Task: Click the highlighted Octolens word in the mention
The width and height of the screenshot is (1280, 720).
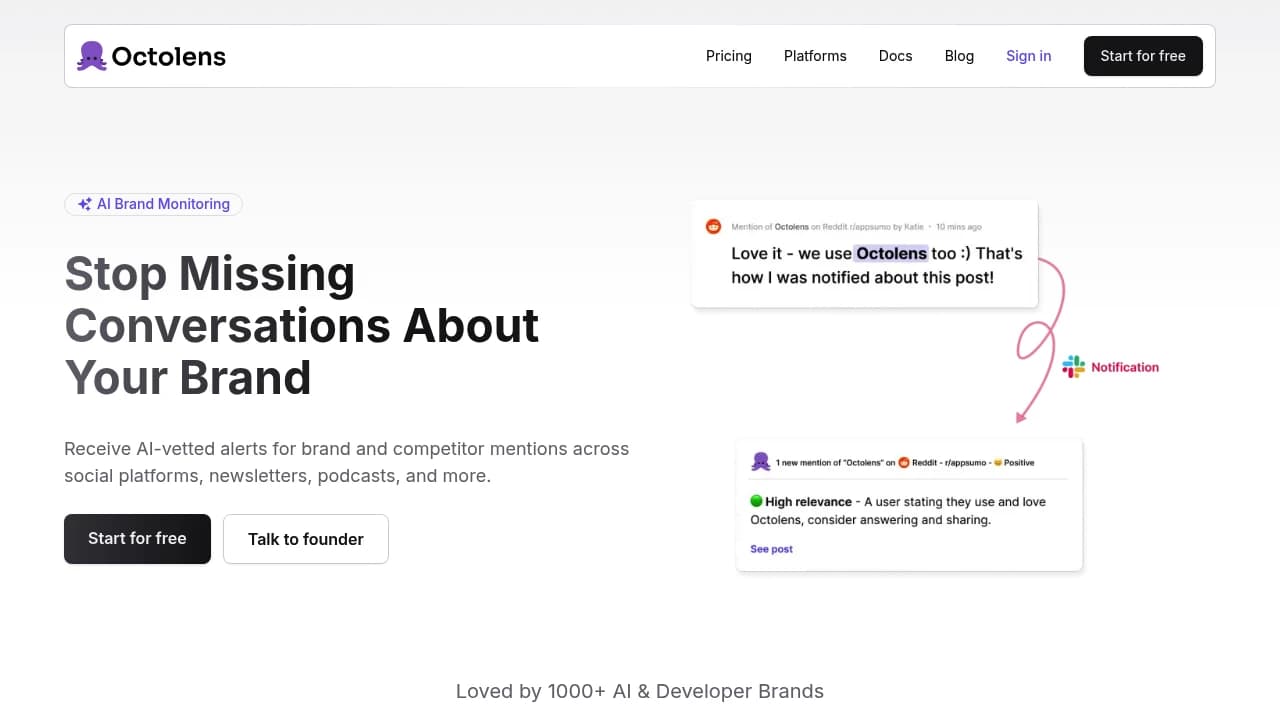Action: click(x=891, y=254)
